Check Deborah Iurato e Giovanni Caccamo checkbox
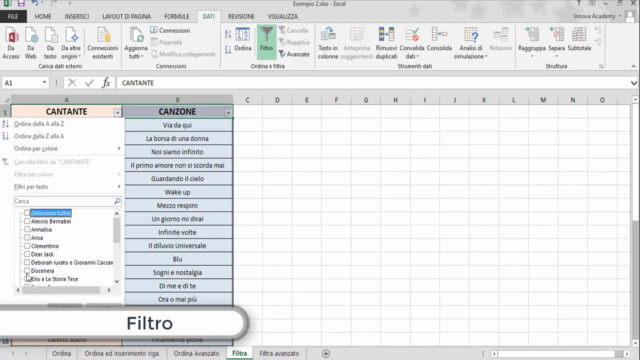 (x=27, y=262)
